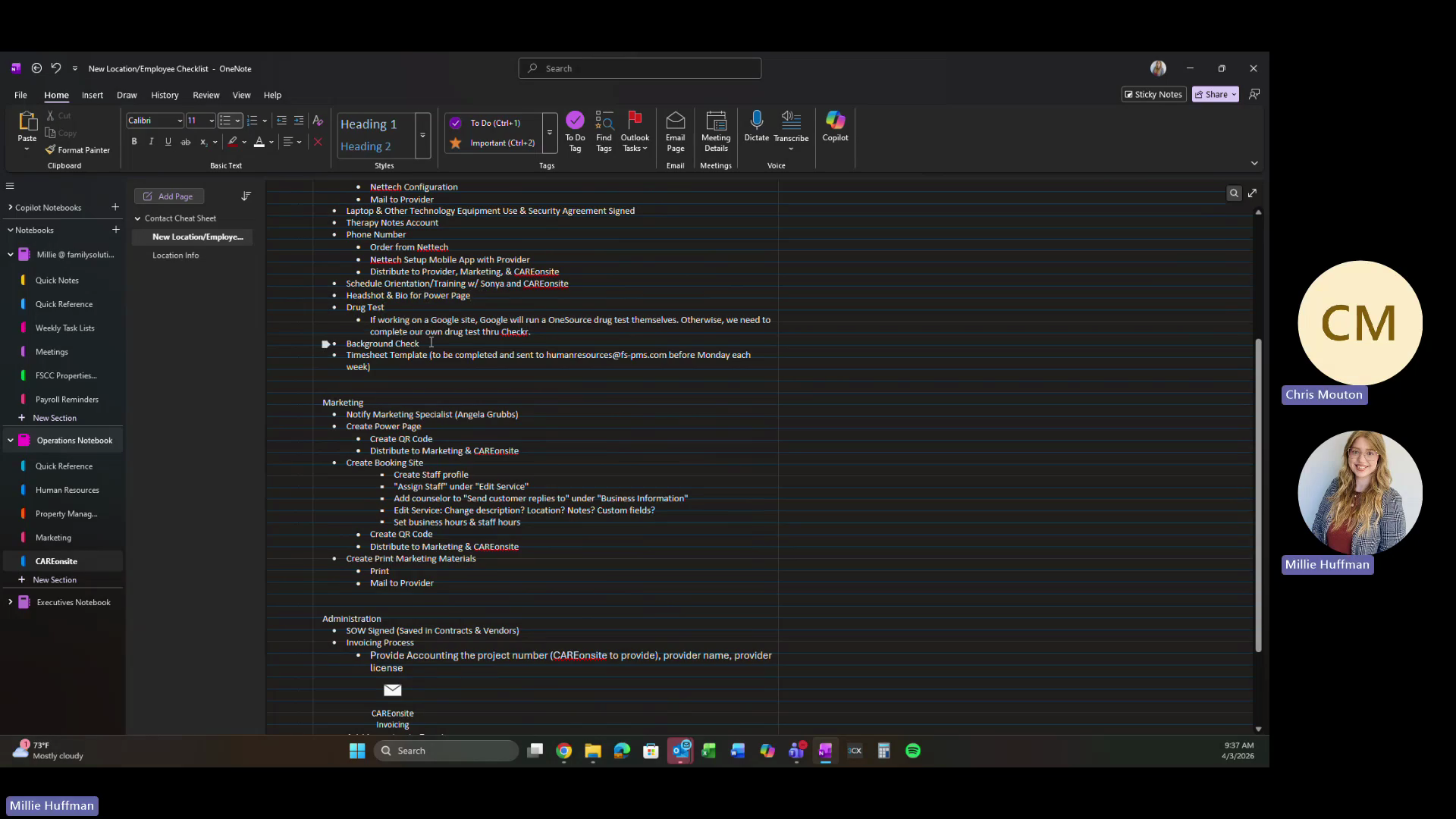Increase indent of the paragraph
The height and width of the screenshot is (819, 1456).
coord(299,121)
